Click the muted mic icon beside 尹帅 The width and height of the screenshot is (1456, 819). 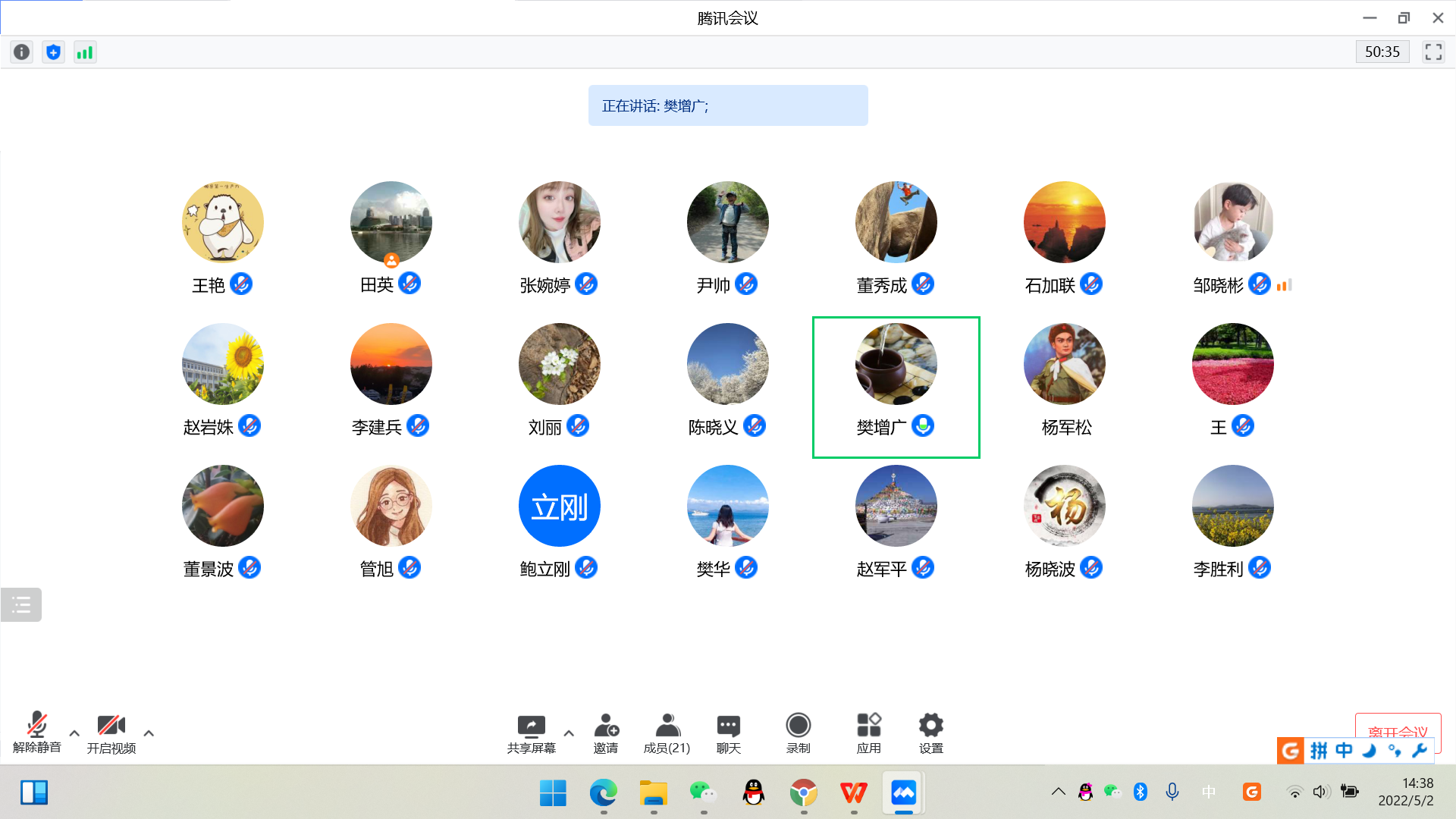746,284
